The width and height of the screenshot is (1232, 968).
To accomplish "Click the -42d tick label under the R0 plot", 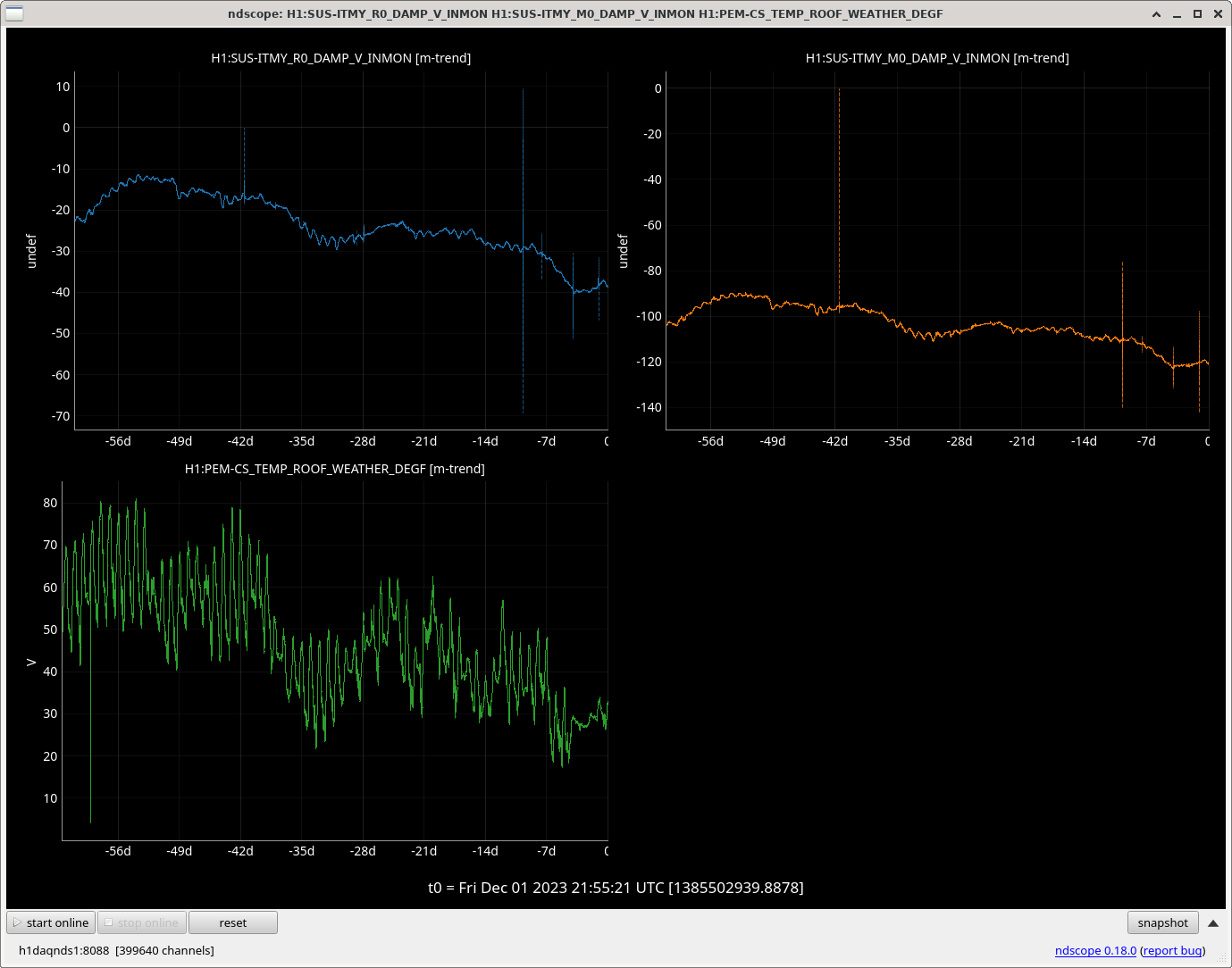I will coord(240,441).
